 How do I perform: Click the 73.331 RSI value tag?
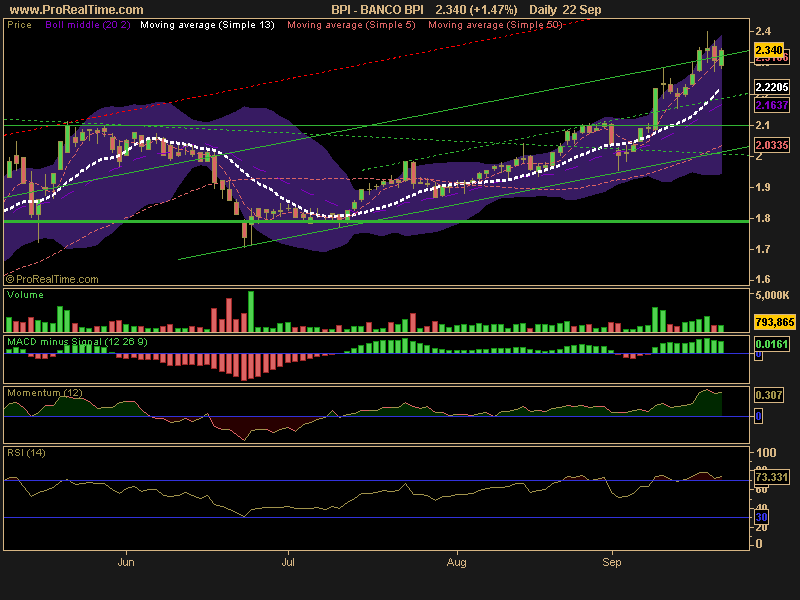click(x=772, y=477)
